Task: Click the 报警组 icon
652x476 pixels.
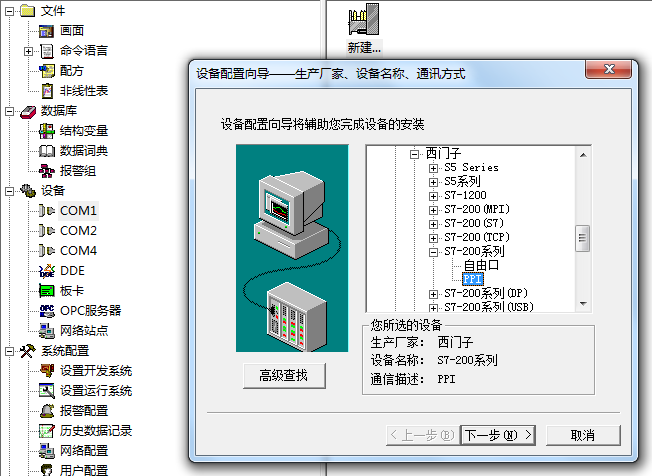Action: pos(47,171)
